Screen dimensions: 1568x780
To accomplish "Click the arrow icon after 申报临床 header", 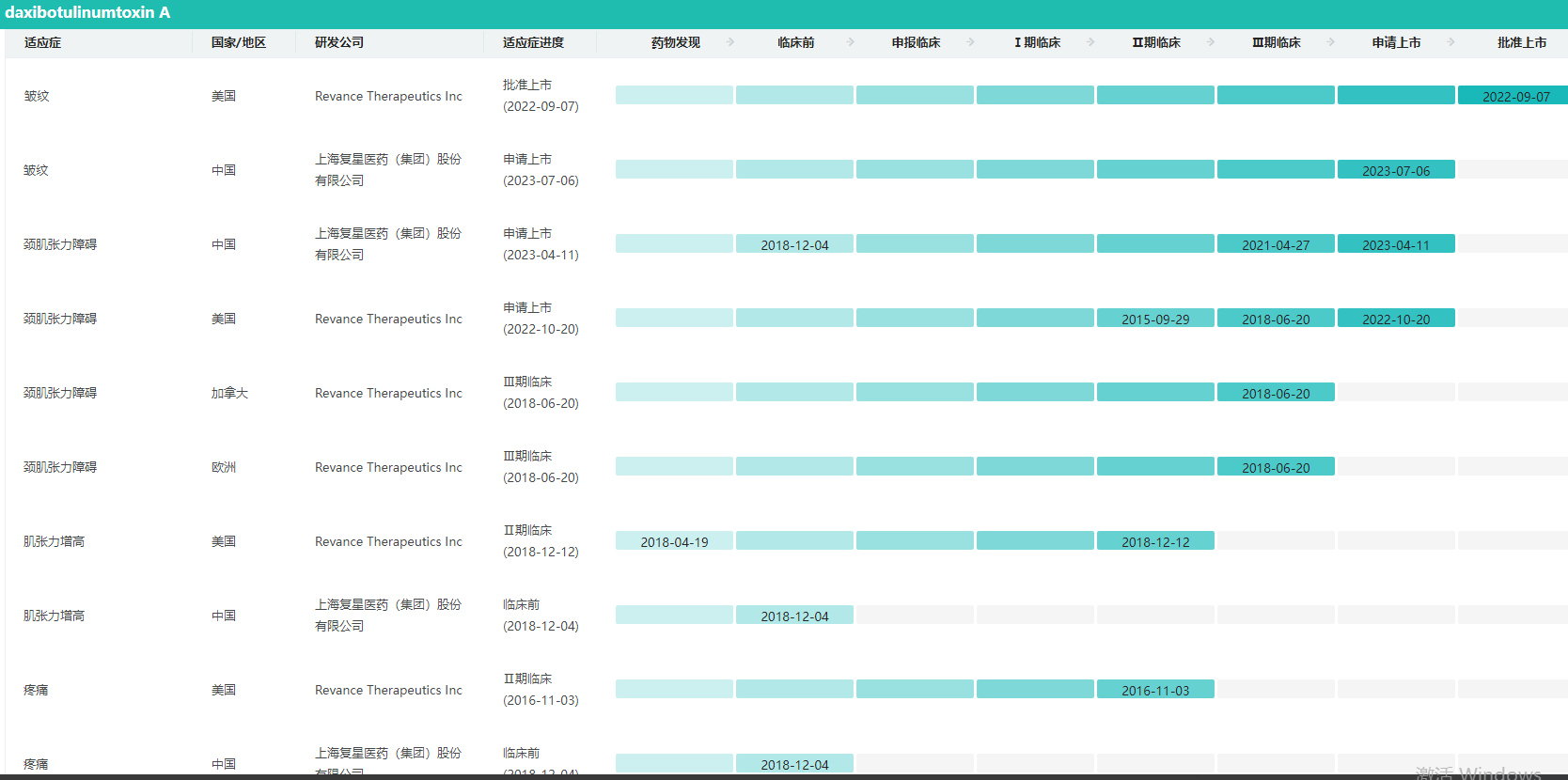I will click(x=971, y=42).
